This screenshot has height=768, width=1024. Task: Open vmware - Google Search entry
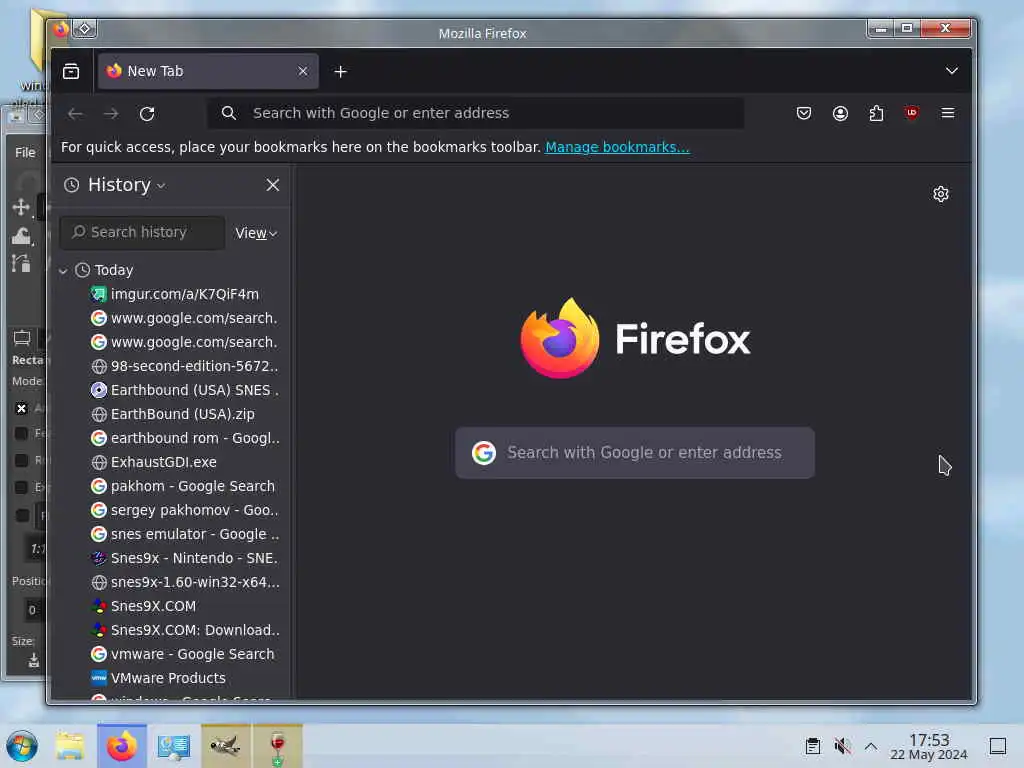click(182, 654)
